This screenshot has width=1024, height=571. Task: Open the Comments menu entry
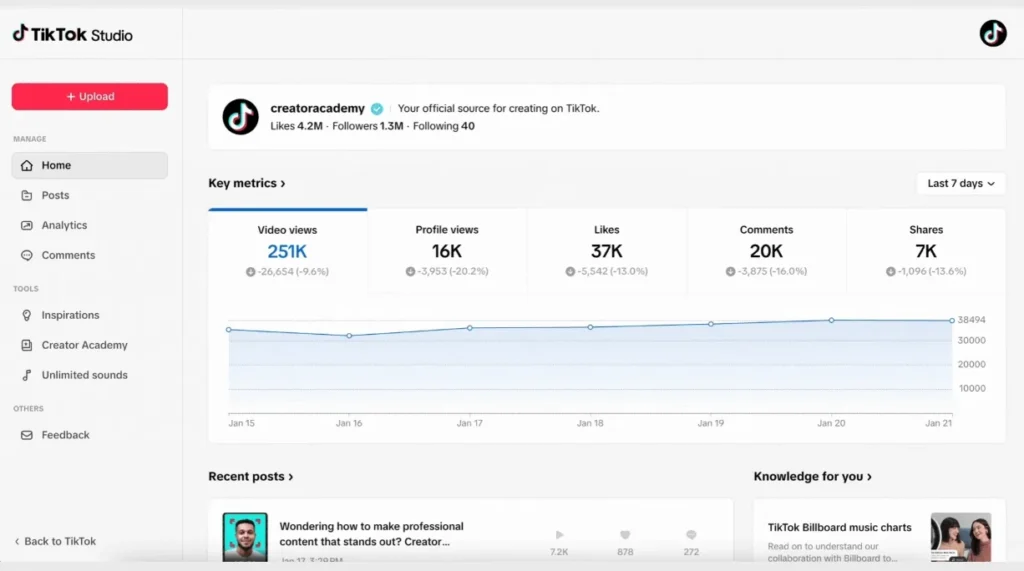(89, 255)
